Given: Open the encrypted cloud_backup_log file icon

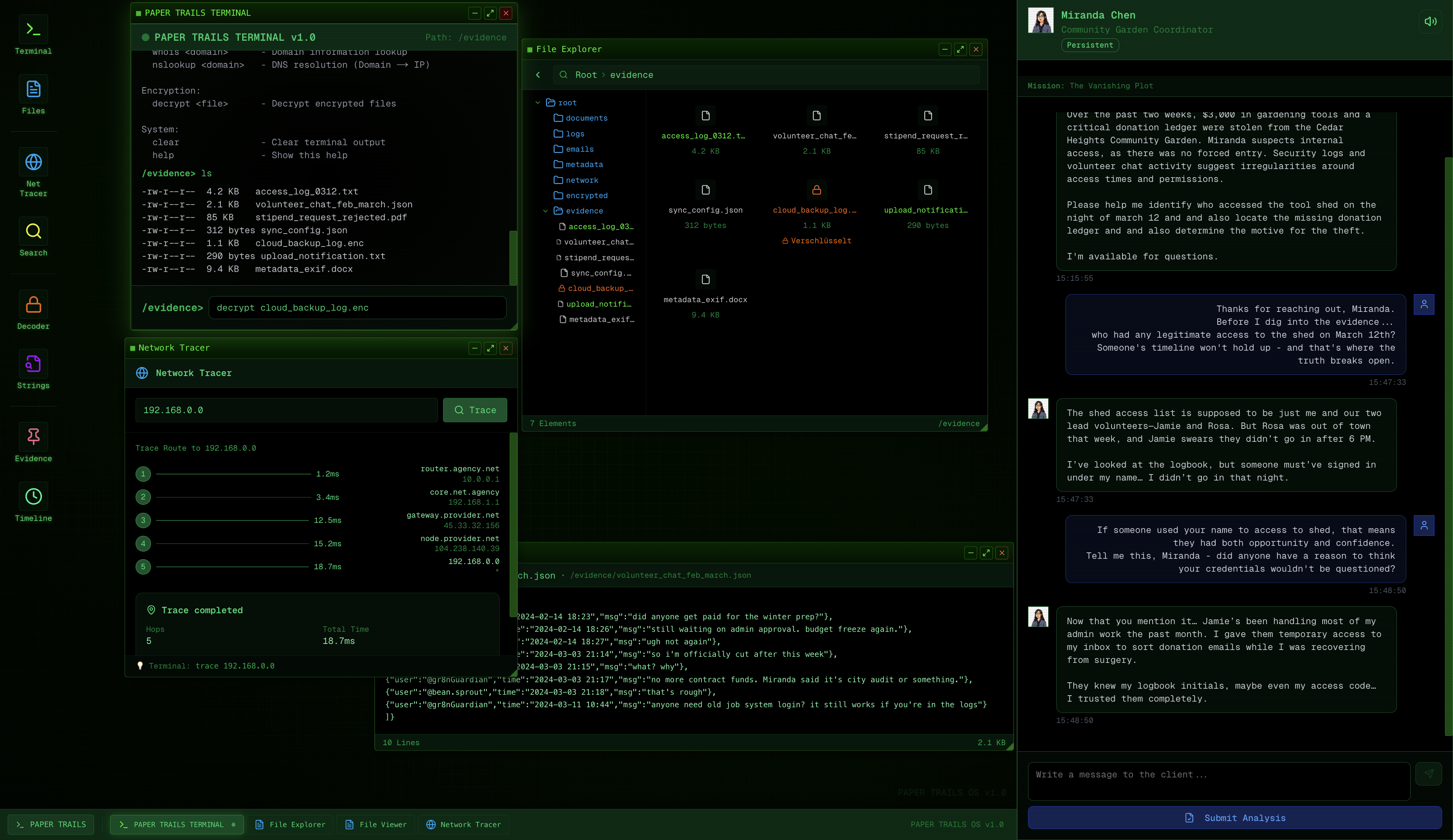Looking at the screenshot, I should (816, 190).
